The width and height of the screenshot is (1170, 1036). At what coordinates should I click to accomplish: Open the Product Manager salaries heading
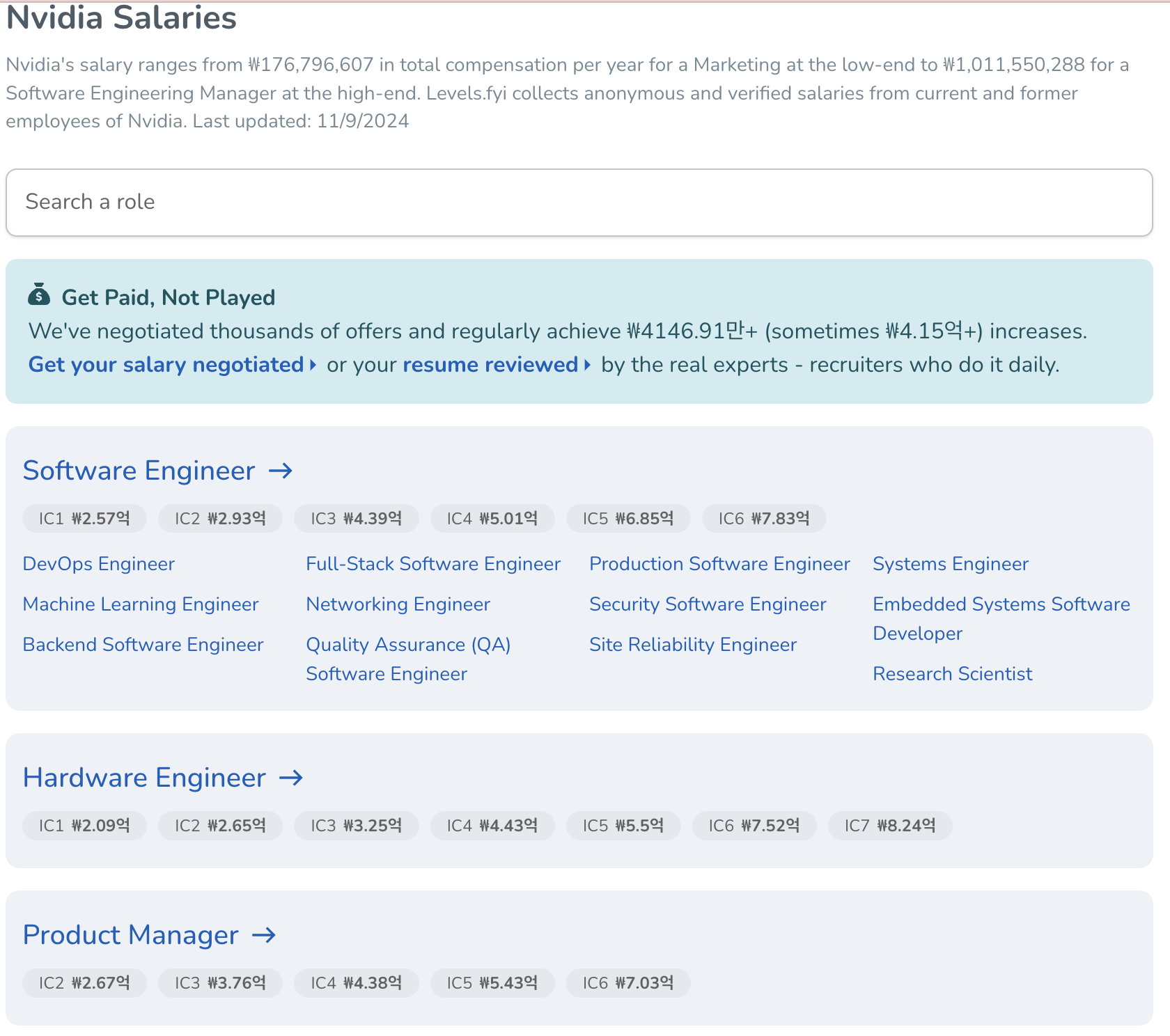tap(131, 936)
